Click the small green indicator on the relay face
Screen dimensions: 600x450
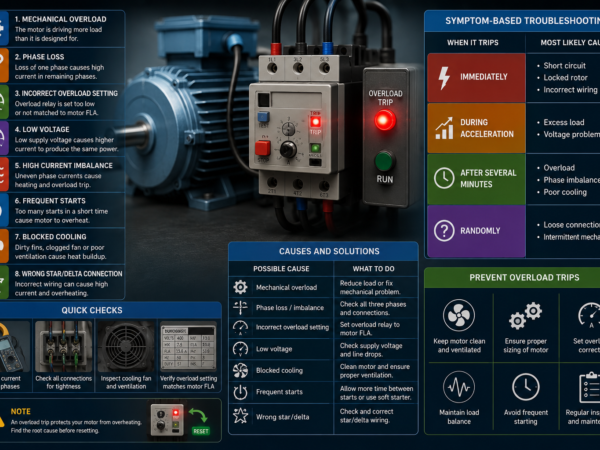pos(315,148)
